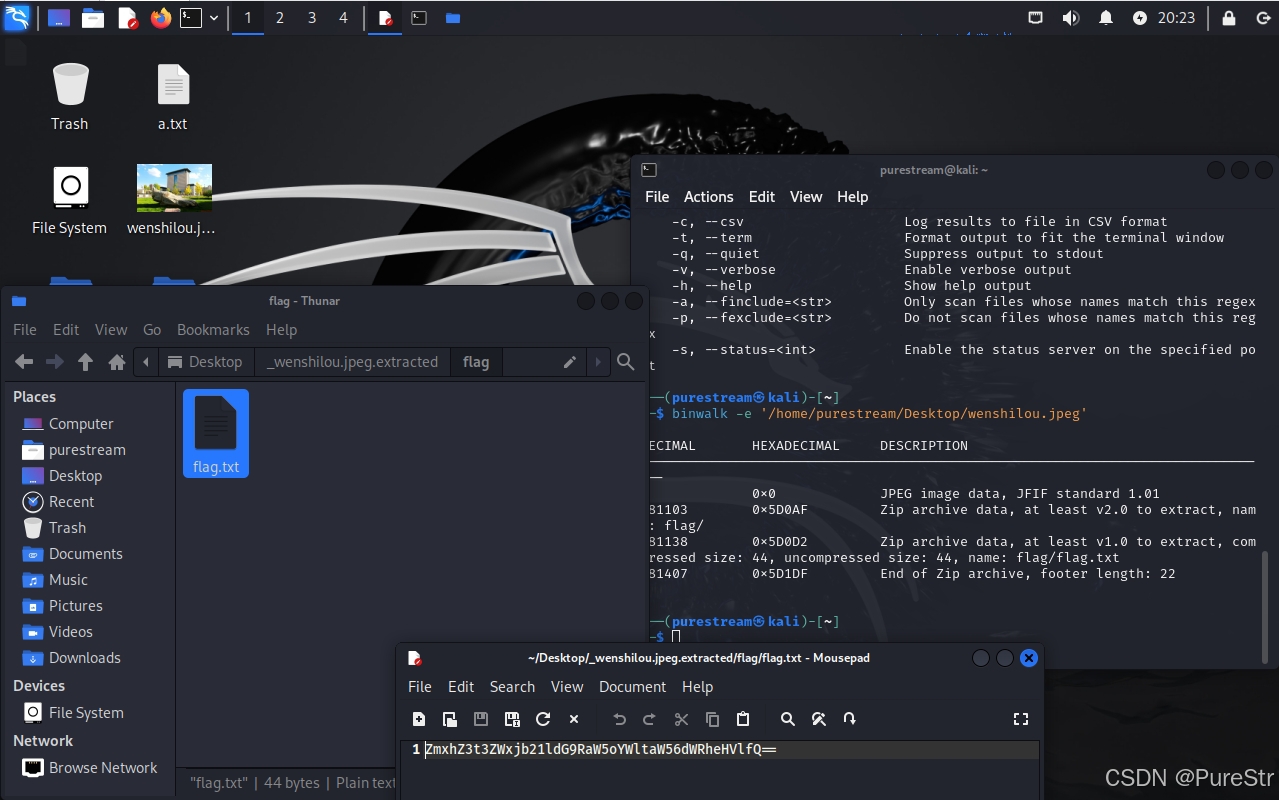Switch to workspace 4
Screen dimensions: 1279x800
tap(344, 18)
